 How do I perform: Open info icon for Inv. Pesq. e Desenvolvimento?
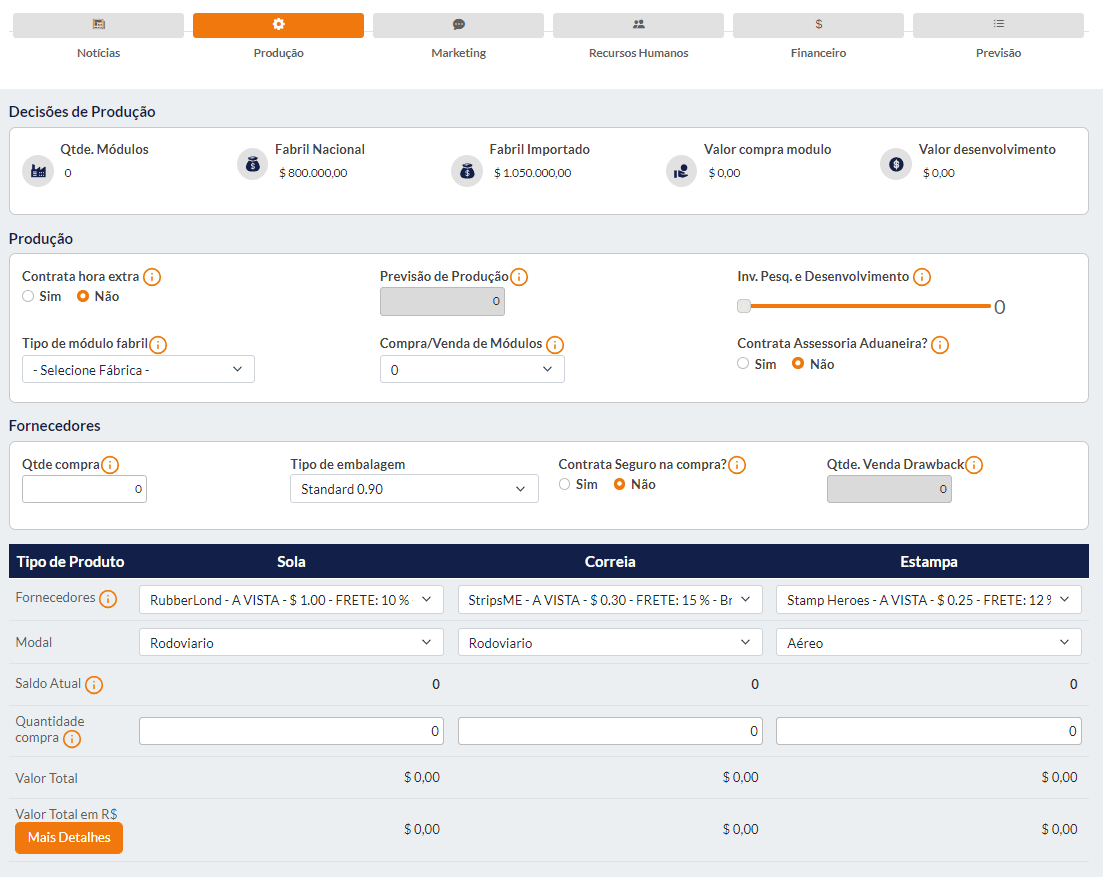point(922,277)
